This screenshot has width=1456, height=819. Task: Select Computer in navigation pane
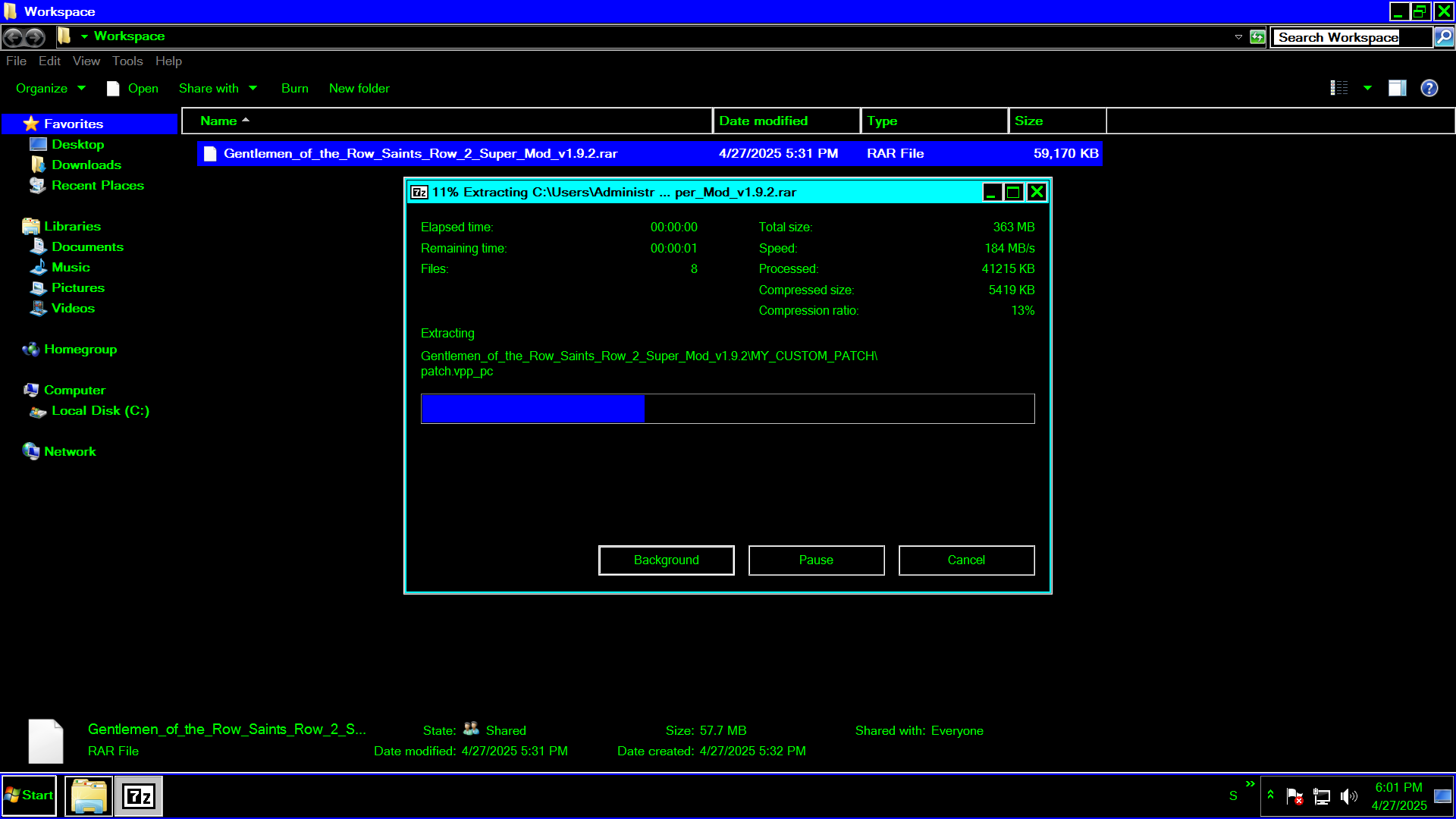click(x=74, y=390)
